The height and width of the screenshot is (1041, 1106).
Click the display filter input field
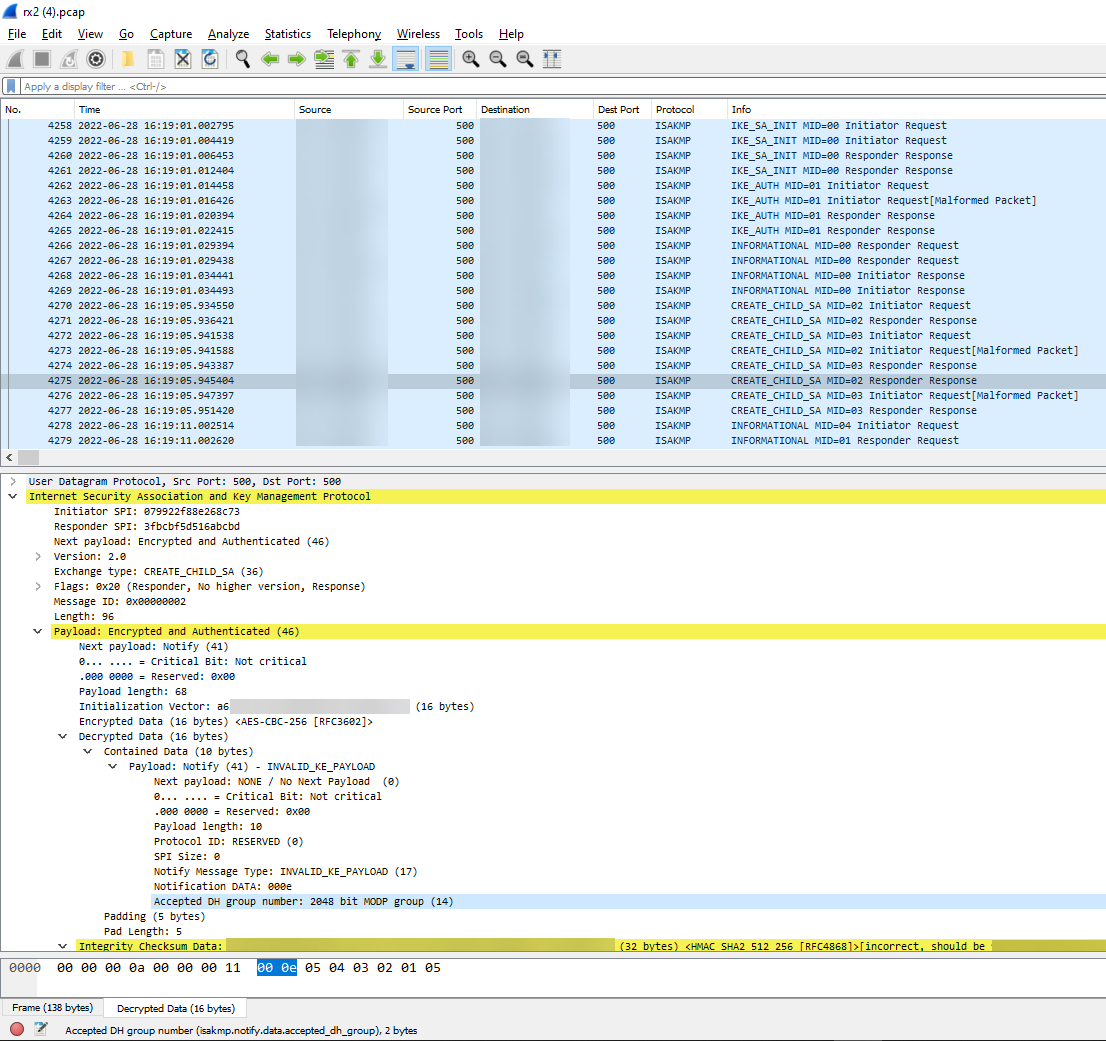click(300, 86)
